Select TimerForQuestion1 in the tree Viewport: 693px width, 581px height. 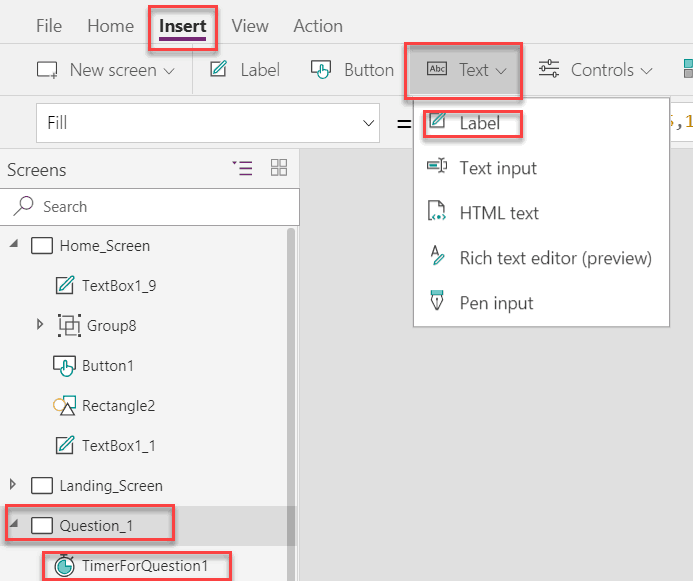point(145,566)
